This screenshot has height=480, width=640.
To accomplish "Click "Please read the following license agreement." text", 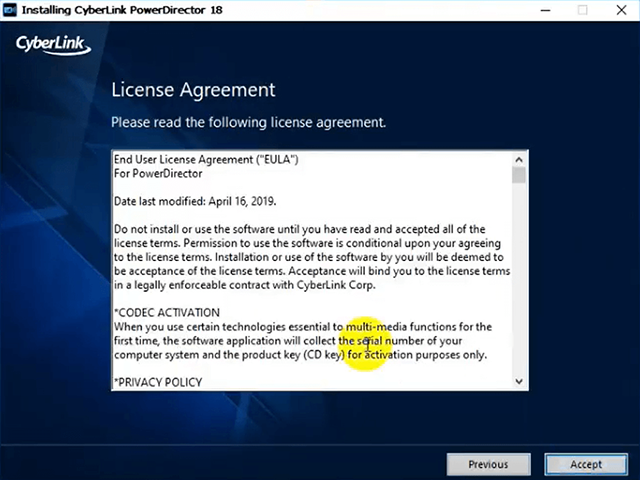I will [249, 122].
